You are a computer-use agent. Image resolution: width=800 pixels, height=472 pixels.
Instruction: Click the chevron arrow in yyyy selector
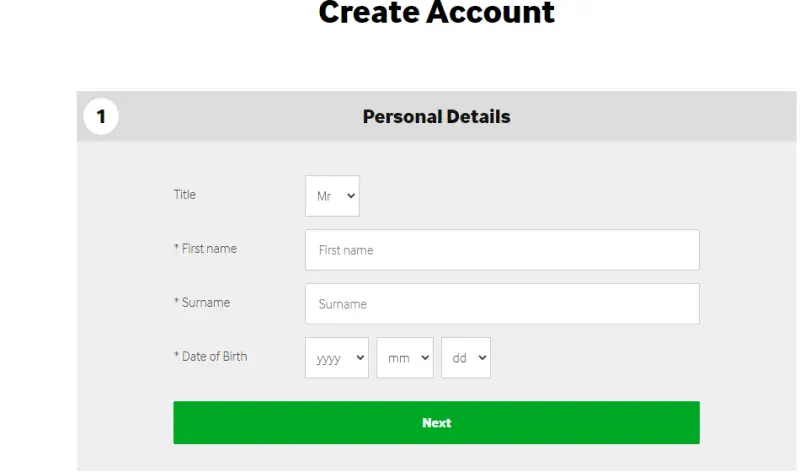tap(360, 358)
